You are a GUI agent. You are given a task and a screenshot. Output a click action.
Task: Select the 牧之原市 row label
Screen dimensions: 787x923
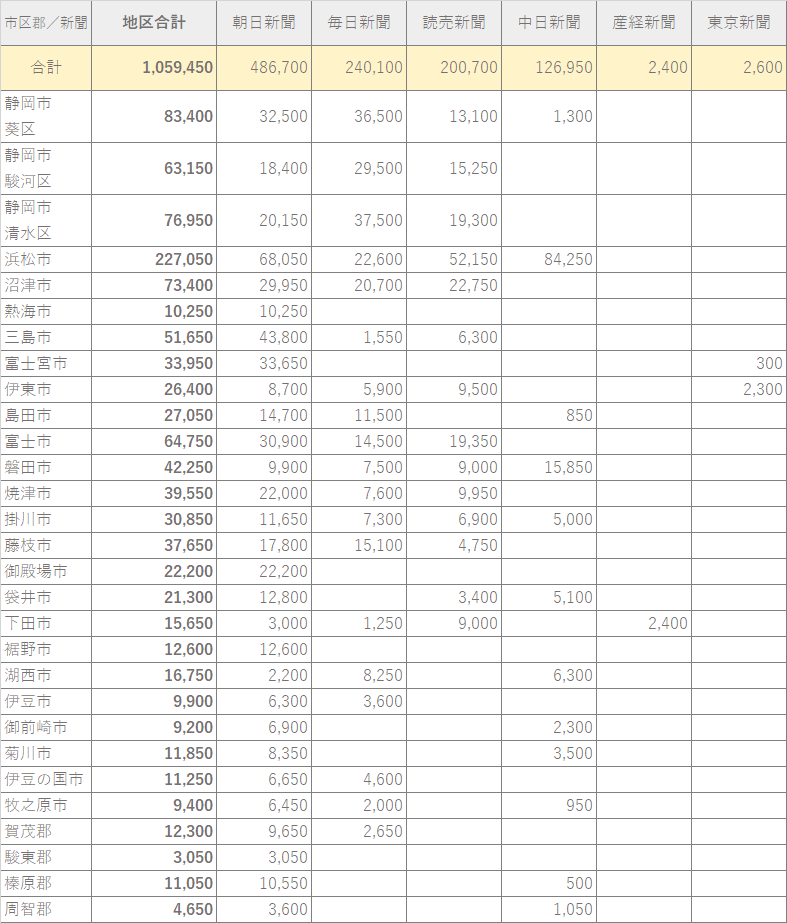pyautogui.click(x=46, y=805)
